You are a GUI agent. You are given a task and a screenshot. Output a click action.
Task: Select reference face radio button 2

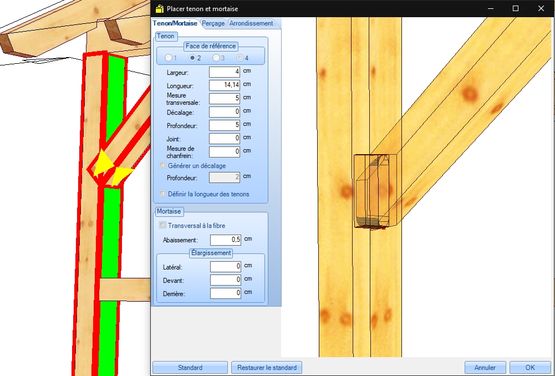(x=193, y=58)
